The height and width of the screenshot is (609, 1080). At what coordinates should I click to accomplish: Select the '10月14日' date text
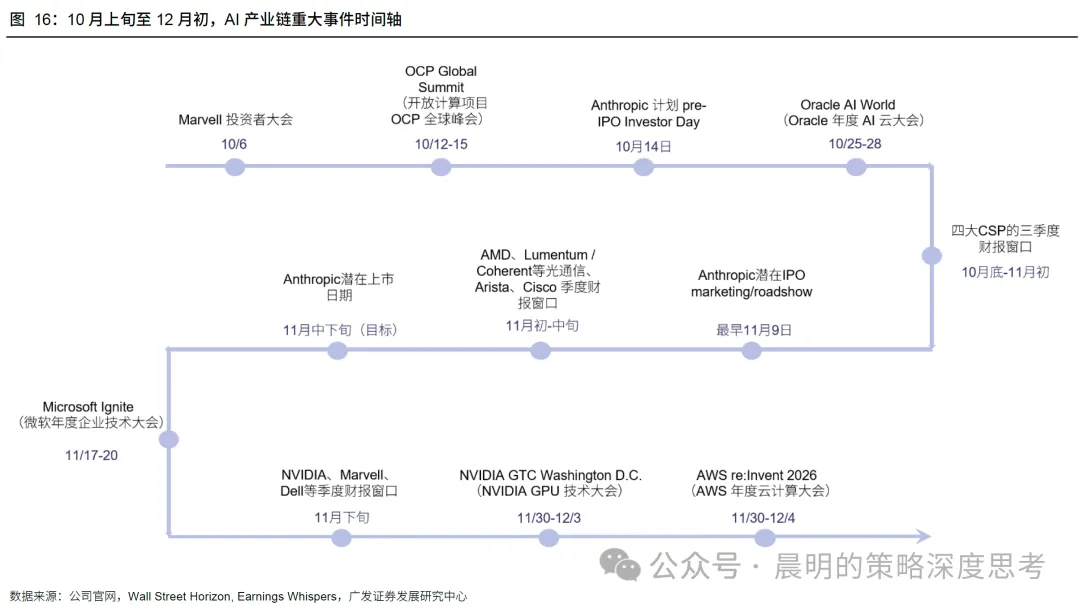pyautogui.click(x=643, y=146)
